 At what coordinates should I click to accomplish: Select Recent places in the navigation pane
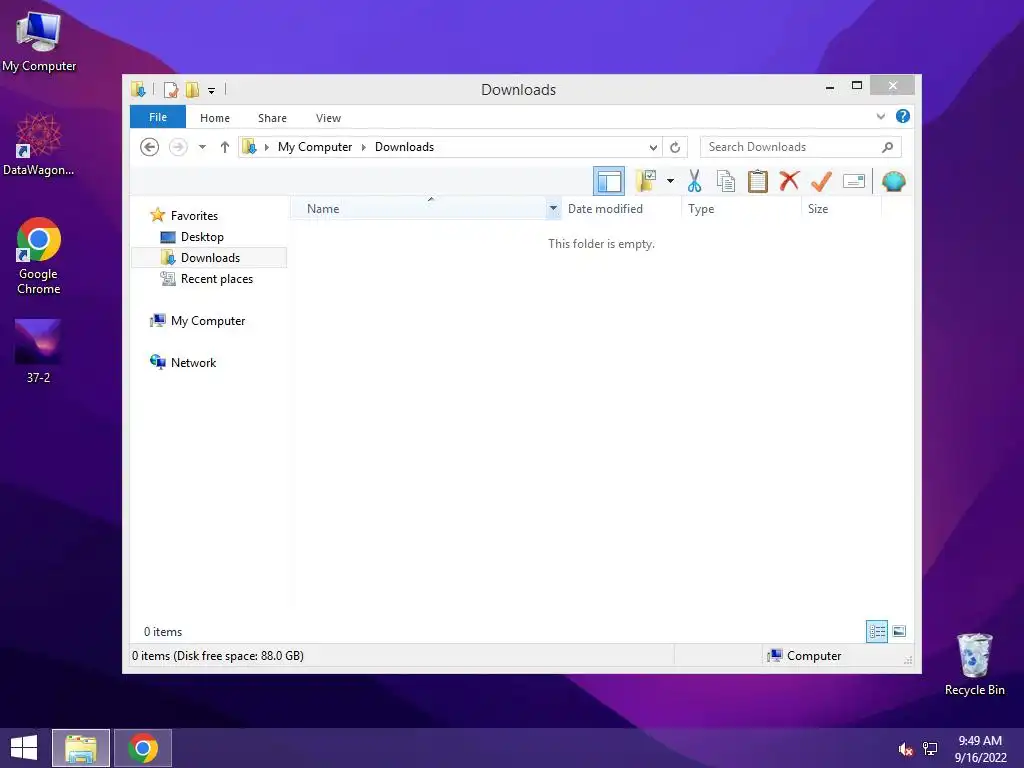click(216, 279)
